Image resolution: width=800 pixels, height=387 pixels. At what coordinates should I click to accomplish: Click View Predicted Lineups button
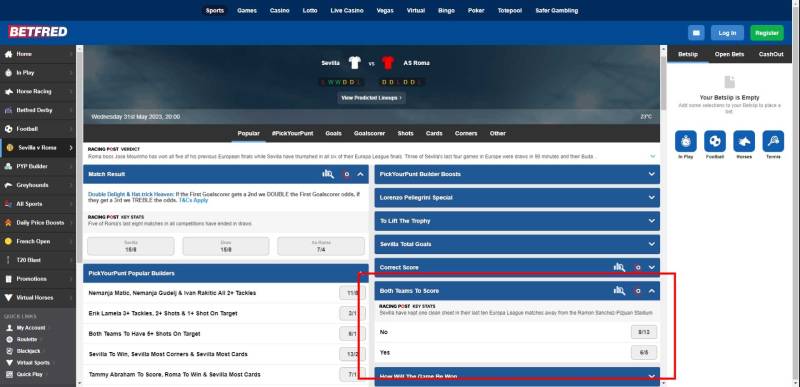click(x=371, y=97)
